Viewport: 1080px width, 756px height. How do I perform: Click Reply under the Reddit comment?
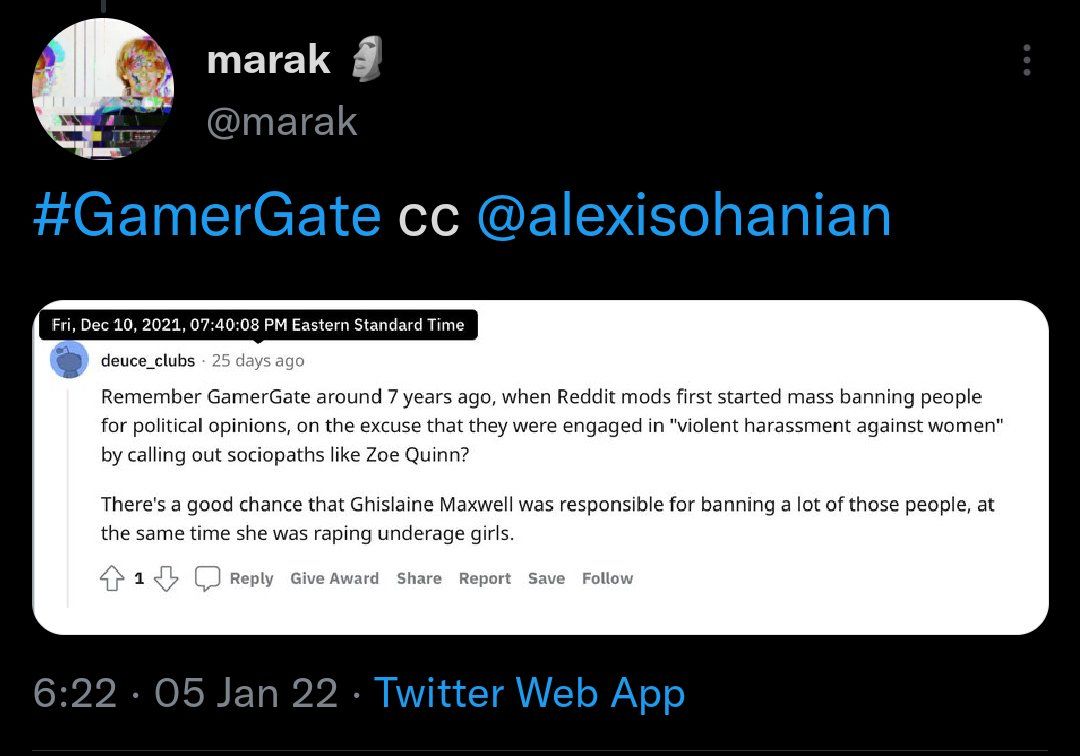pos(251,578)
